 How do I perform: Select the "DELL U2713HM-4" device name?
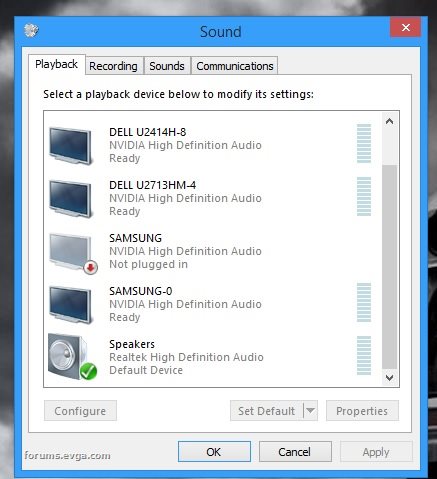click(x=153, y=185)
